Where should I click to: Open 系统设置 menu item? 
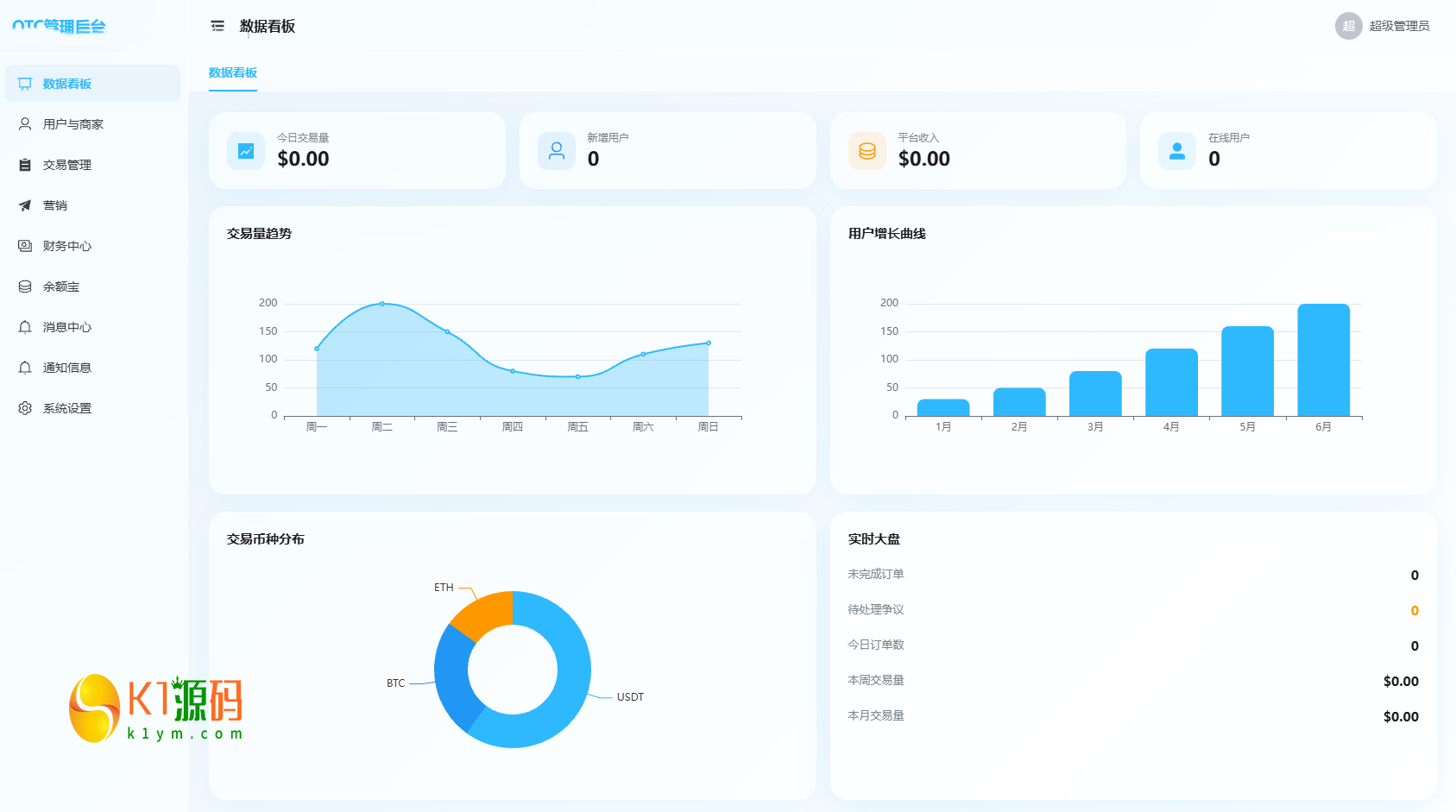(x=93, y=408)
